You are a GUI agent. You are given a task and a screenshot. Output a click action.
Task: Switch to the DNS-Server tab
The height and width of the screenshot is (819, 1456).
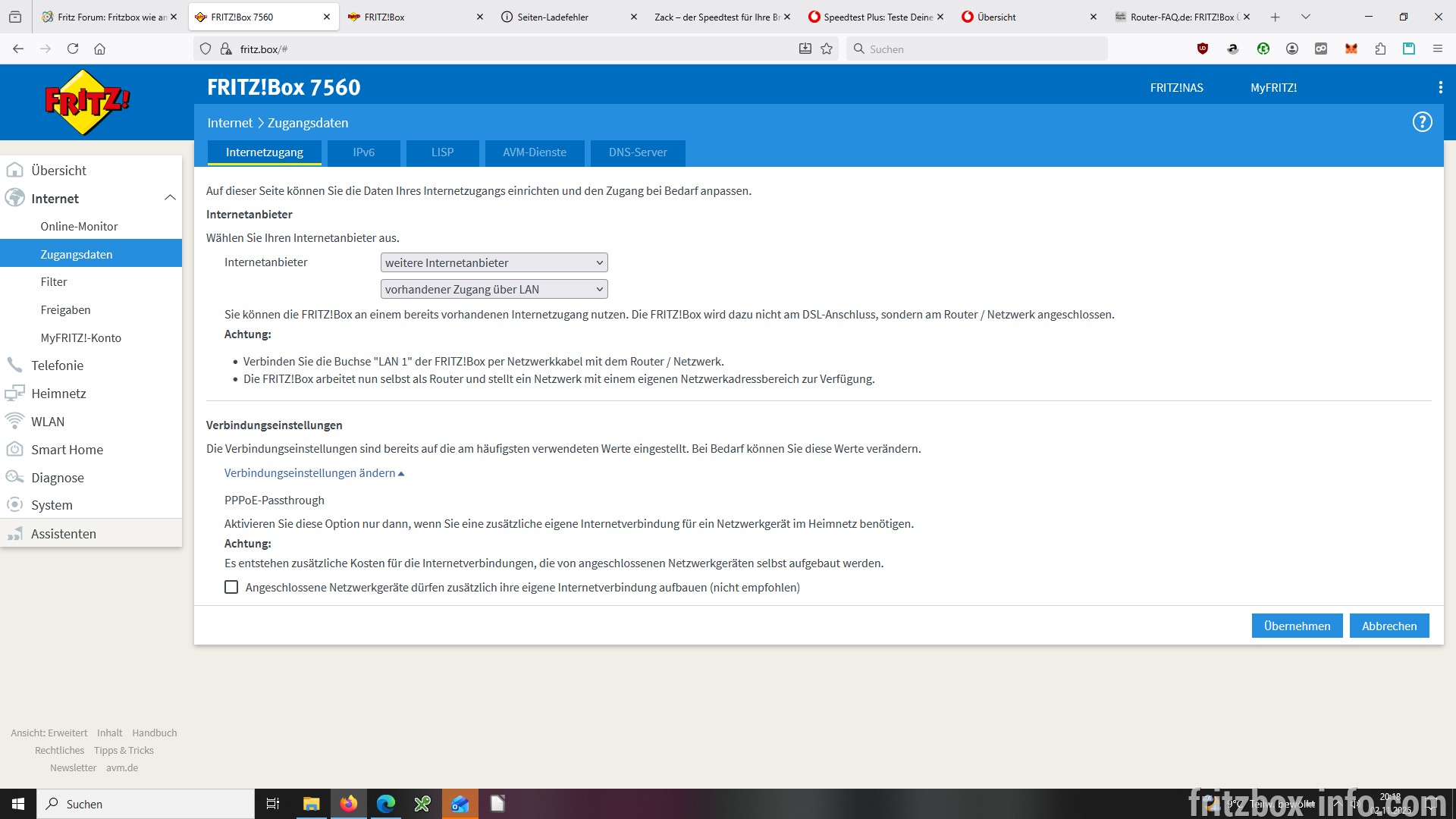tap(638, 152)
